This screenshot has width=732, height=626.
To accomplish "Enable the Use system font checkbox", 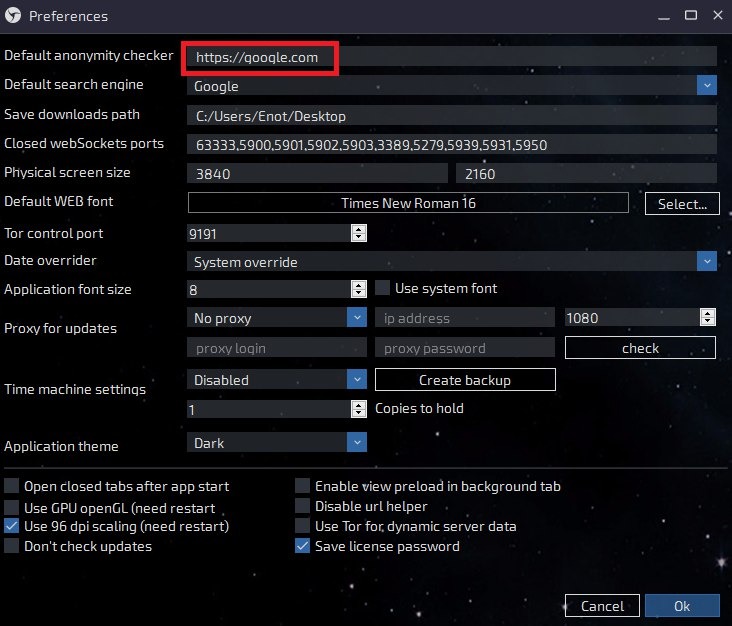I will point(383,288).
